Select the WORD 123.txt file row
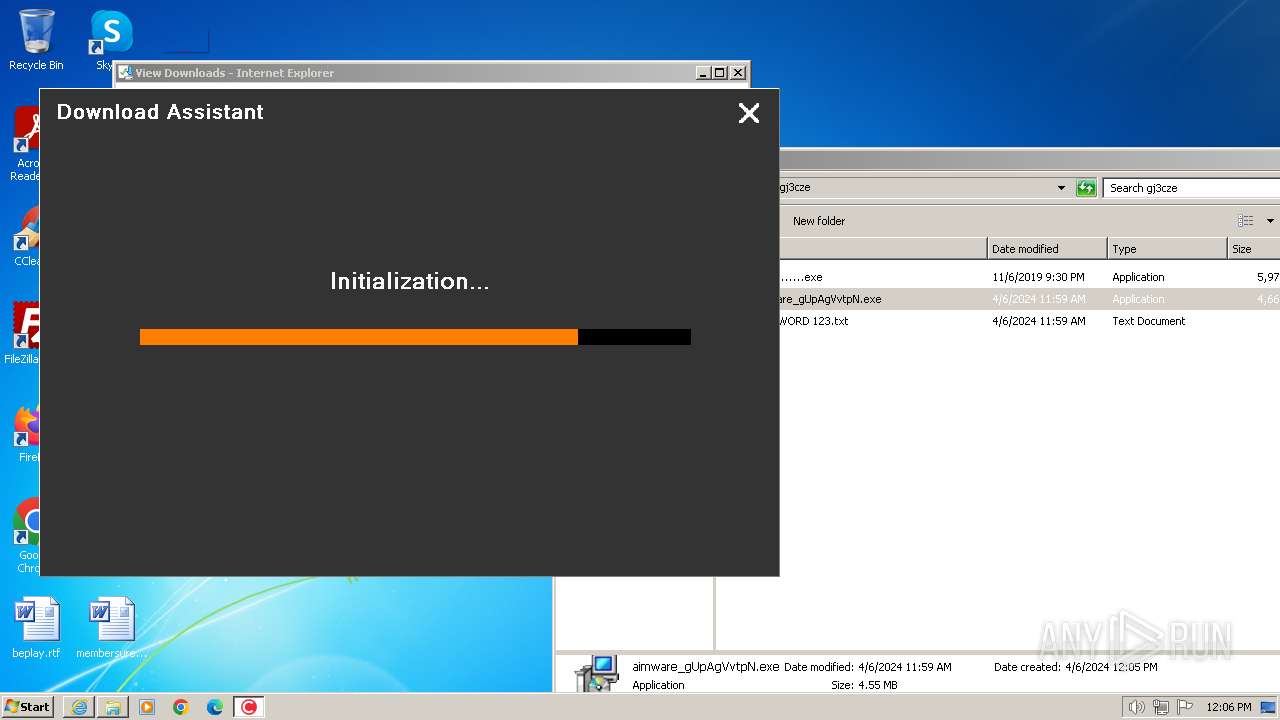This screenshot has height=720, width=1280. 1029,321
